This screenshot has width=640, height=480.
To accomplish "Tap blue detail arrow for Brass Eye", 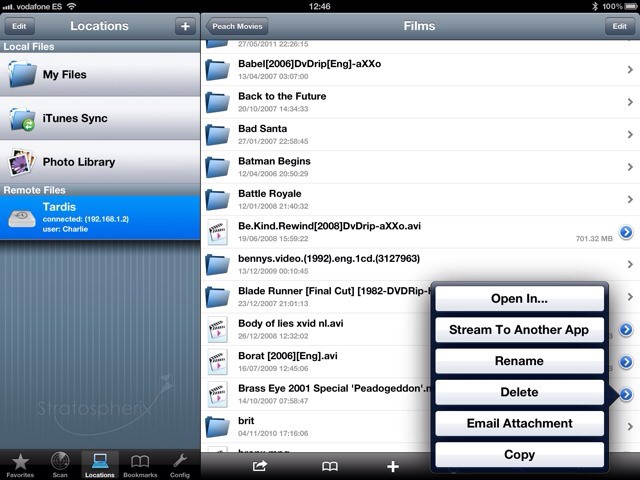I will 626,394.
